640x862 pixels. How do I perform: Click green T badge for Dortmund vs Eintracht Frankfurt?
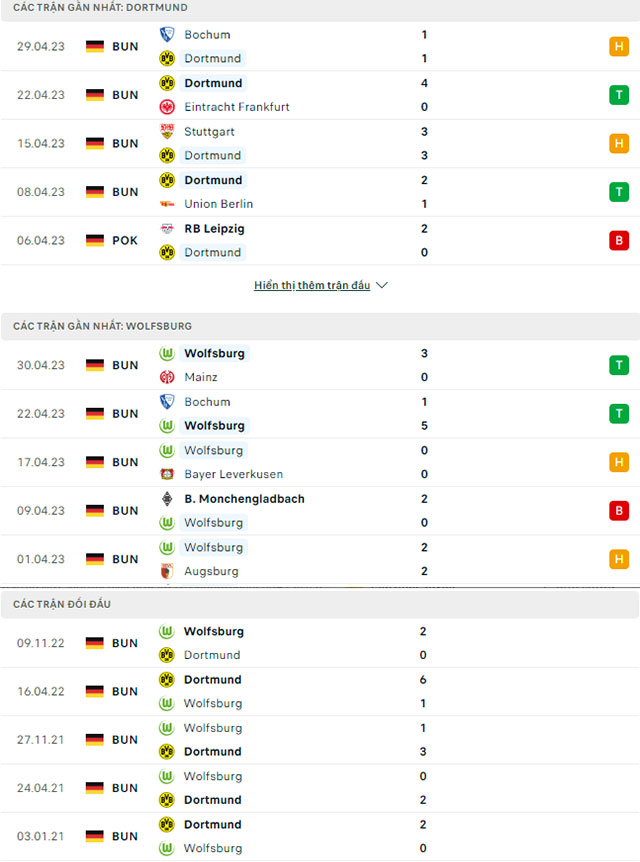[619, 95]
